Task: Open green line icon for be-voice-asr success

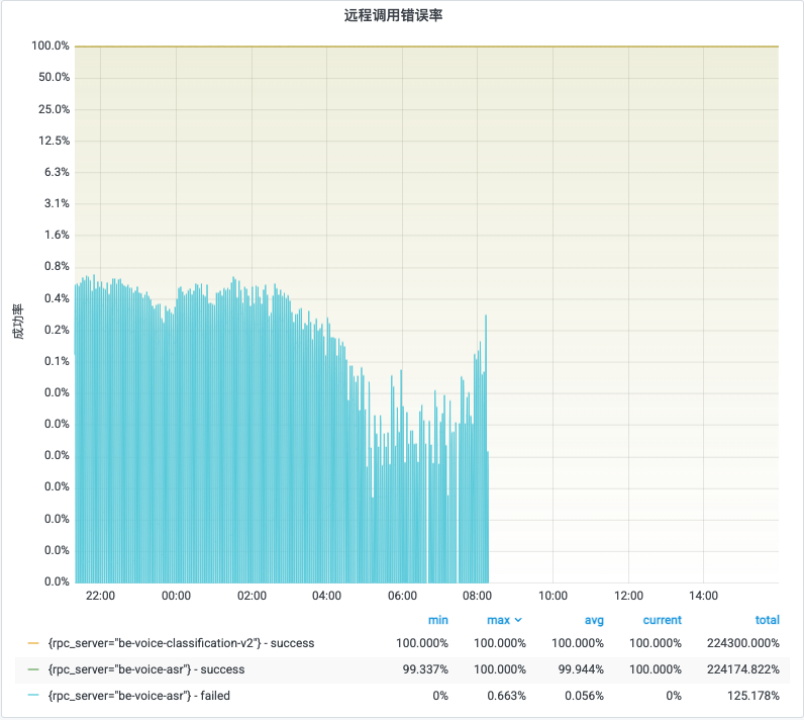Action: (x=34, y=669)
